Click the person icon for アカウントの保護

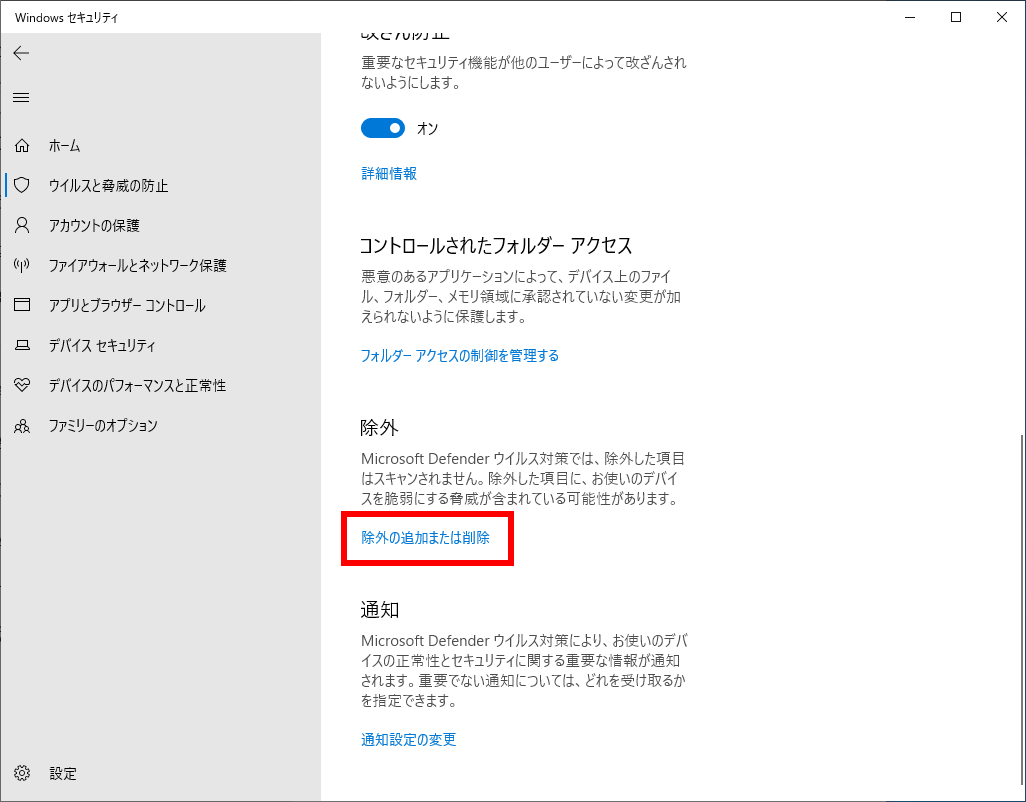[22, 225]
